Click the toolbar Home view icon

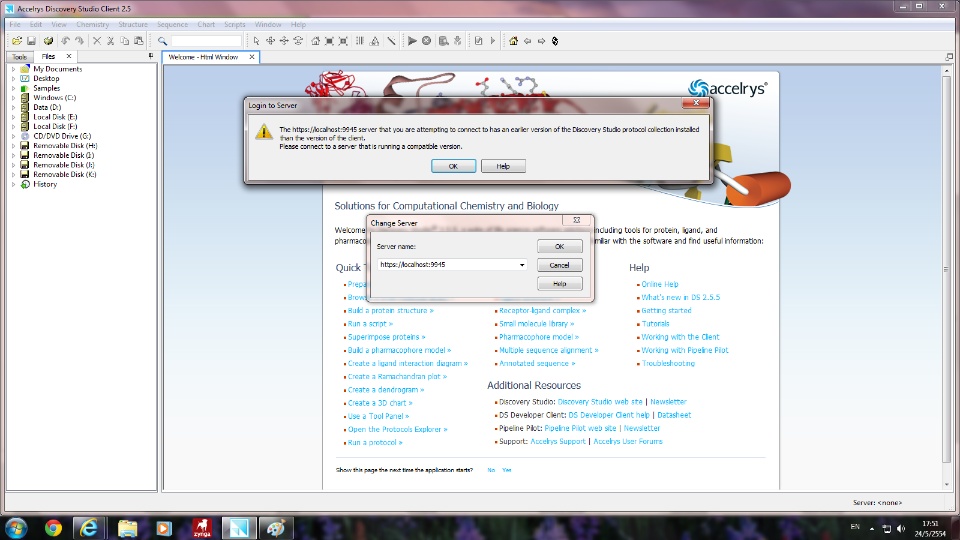[315, 41]
